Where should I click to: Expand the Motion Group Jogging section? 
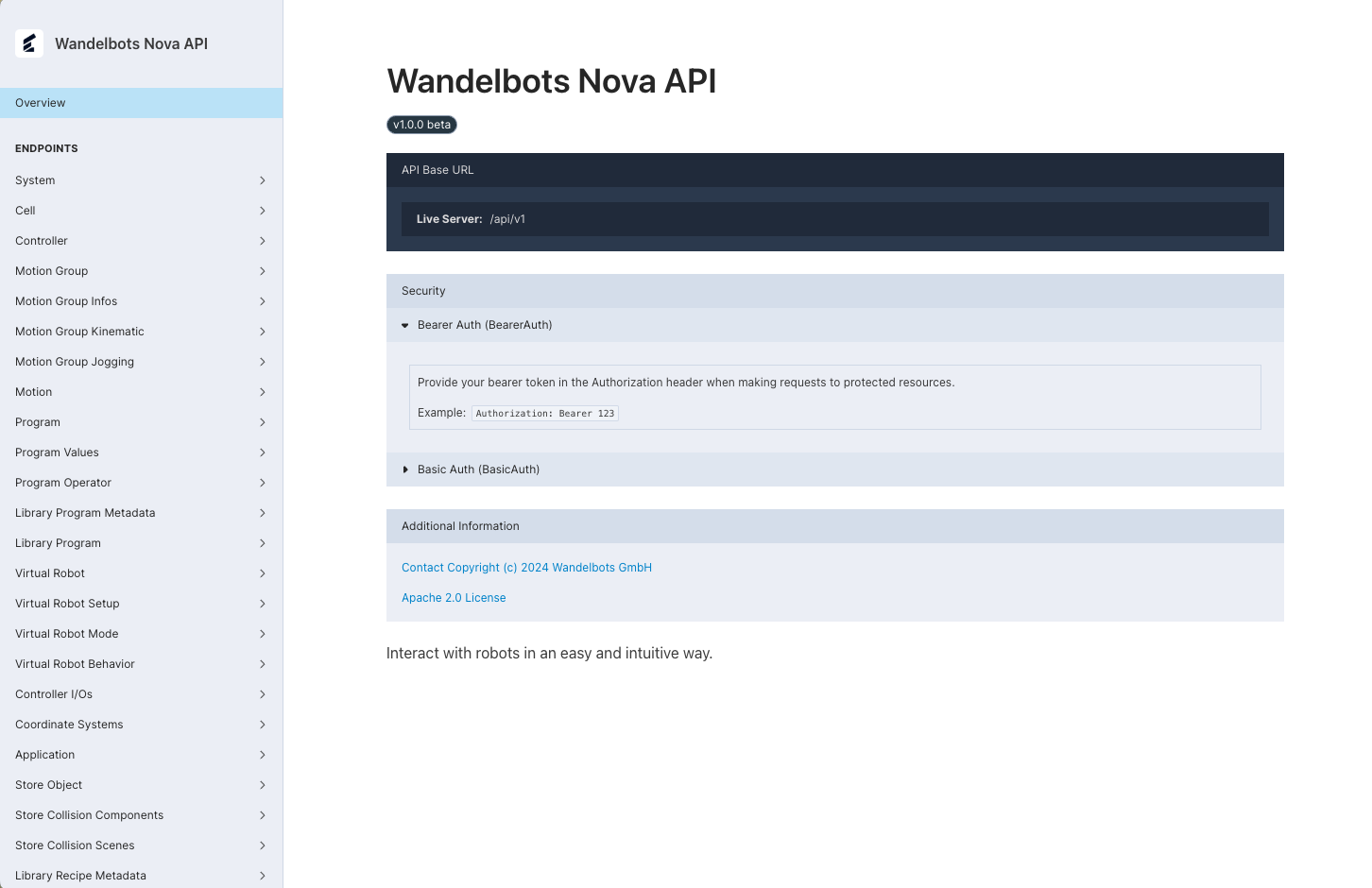tap(262, 361)
